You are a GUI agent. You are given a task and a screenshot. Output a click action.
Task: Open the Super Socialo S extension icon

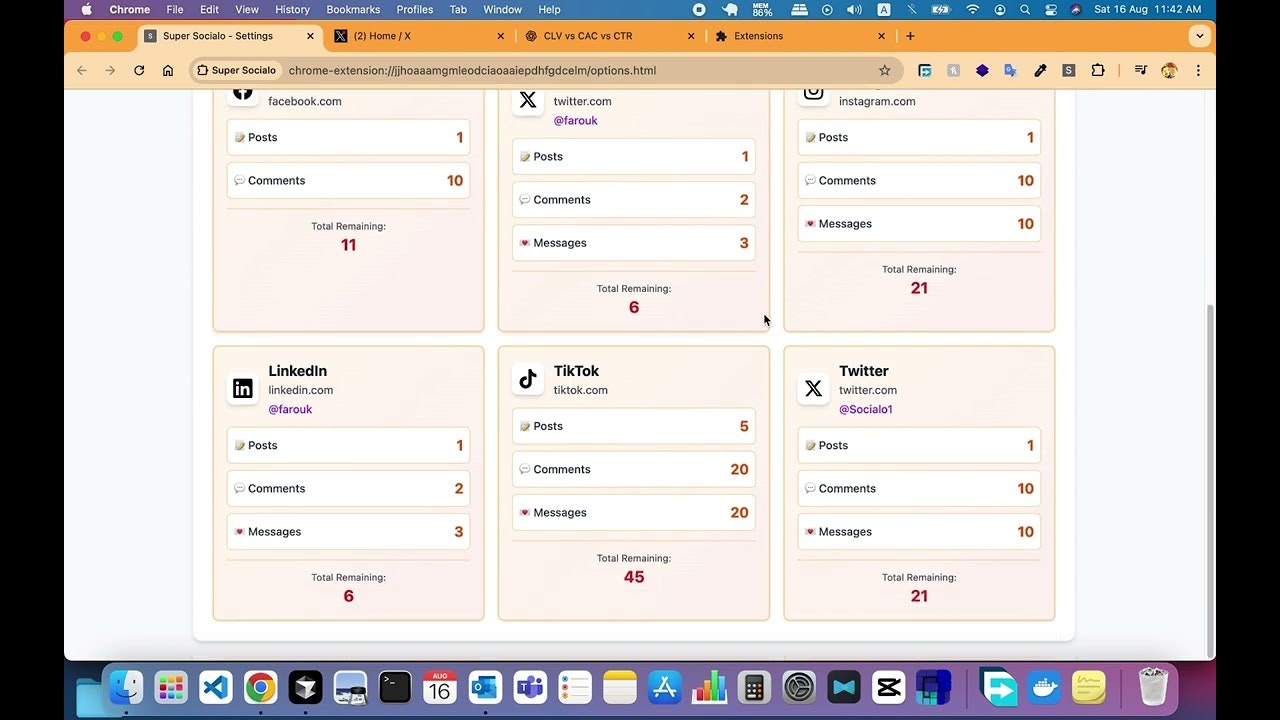click(1069, 71)
